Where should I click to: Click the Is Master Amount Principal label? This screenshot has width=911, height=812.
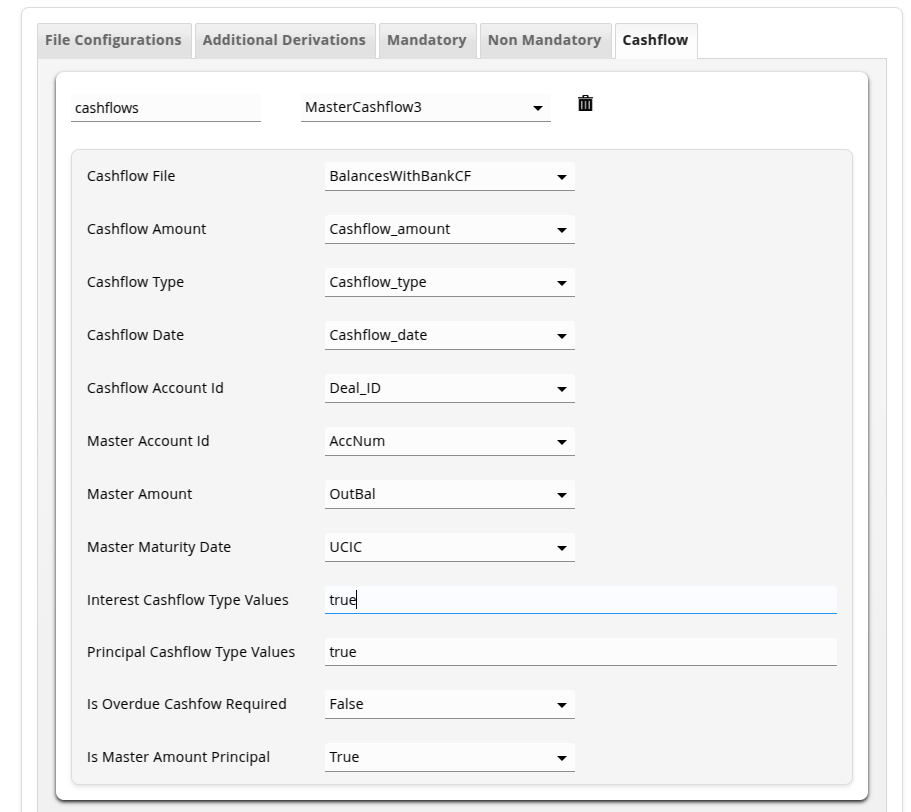(178, 757)
